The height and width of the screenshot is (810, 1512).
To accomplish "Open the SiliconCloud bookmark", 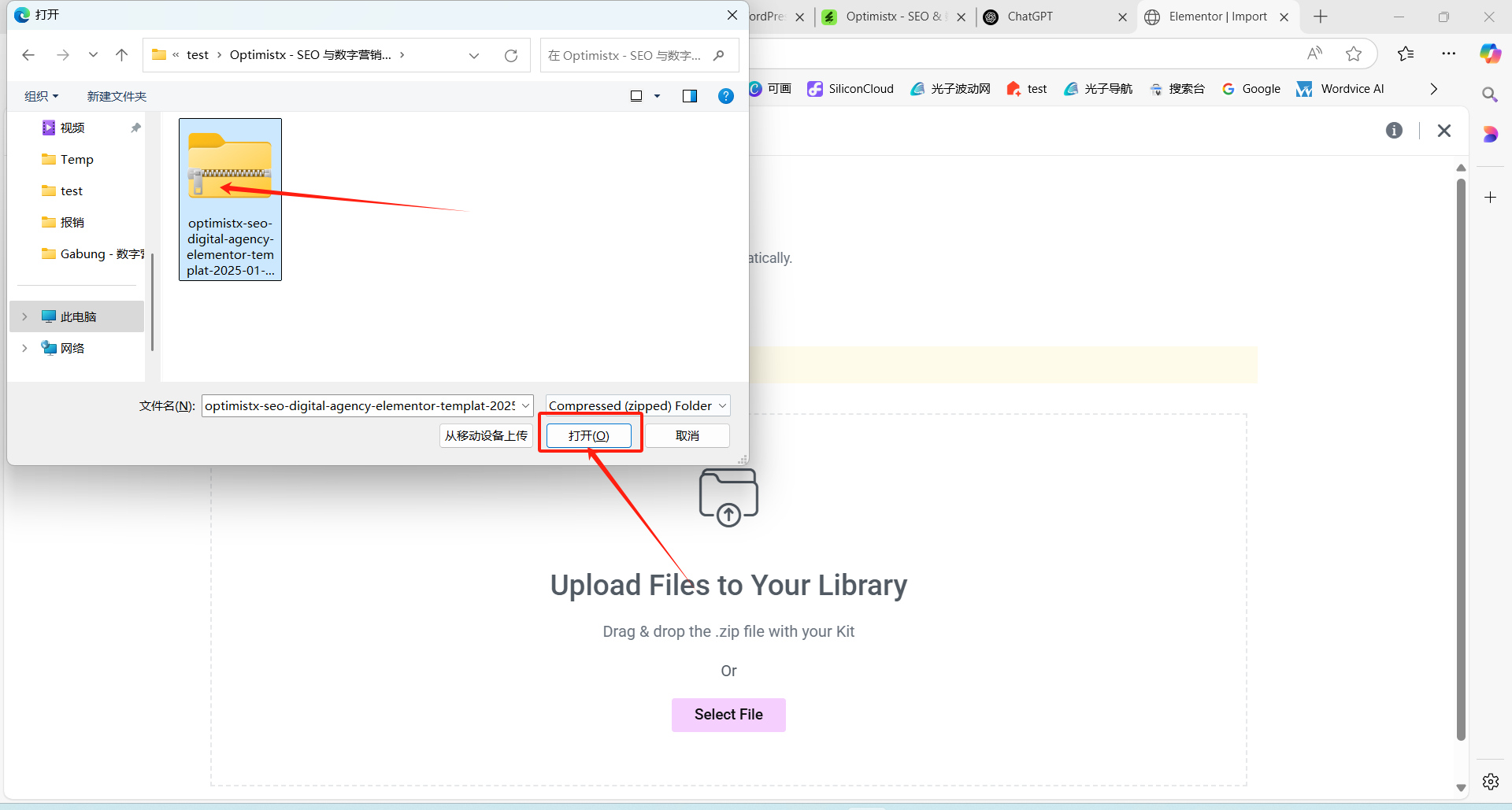I will click(850, 88).
